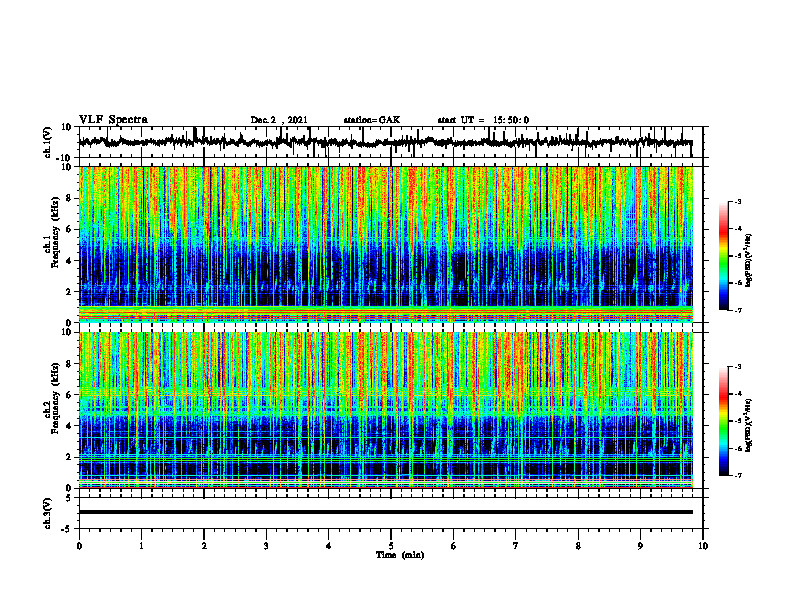Screen dimensions: 792x612
Task: Click inside the ch.1 spectrogram panel
Action: [386, 244]
